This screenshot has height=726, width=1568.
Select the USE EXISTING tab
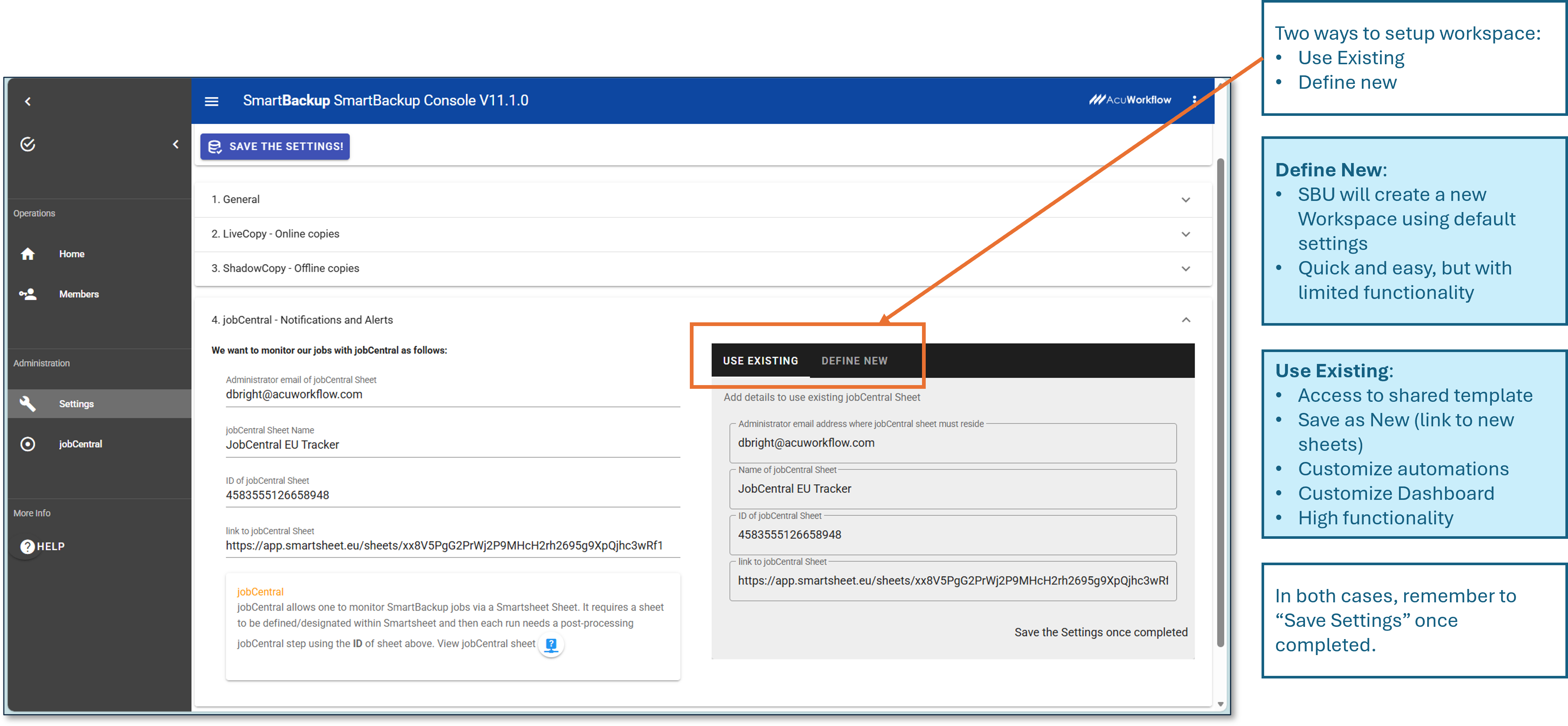(760, 361)
